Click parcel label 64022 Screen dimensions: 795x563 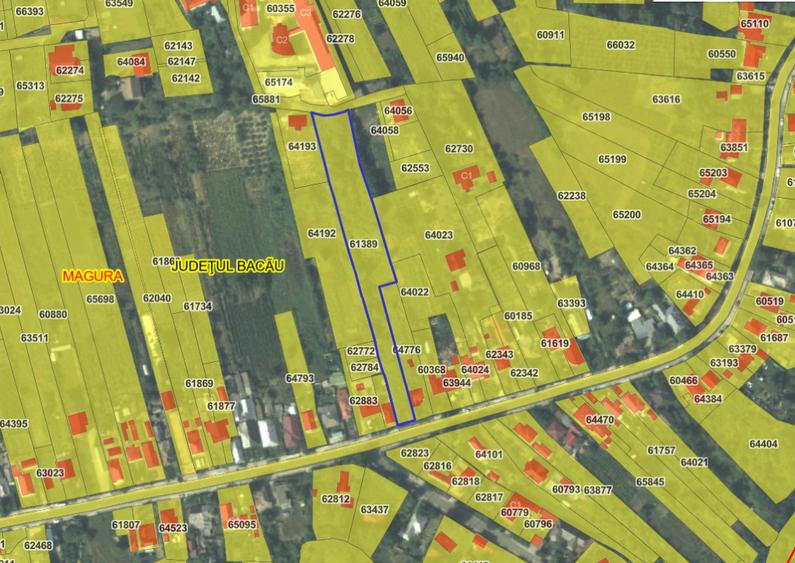pyautogui.click(x=414, y=292)
